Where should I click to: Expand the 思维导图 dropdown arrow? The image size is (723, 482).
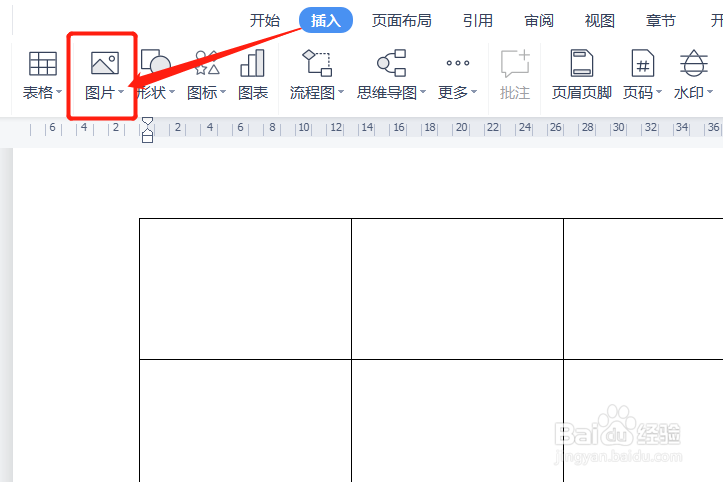422,92
